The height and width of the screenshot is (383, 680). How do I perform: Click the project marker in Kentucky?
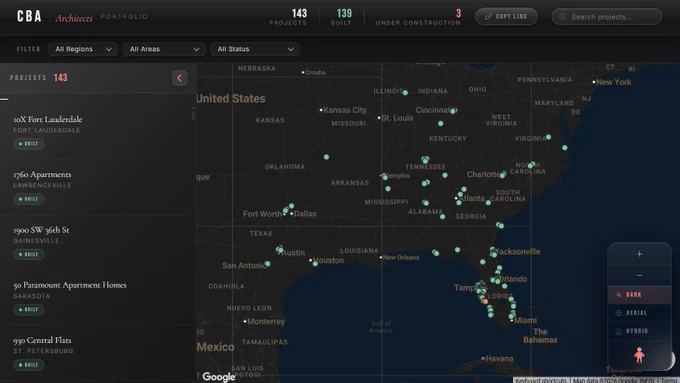441,124
